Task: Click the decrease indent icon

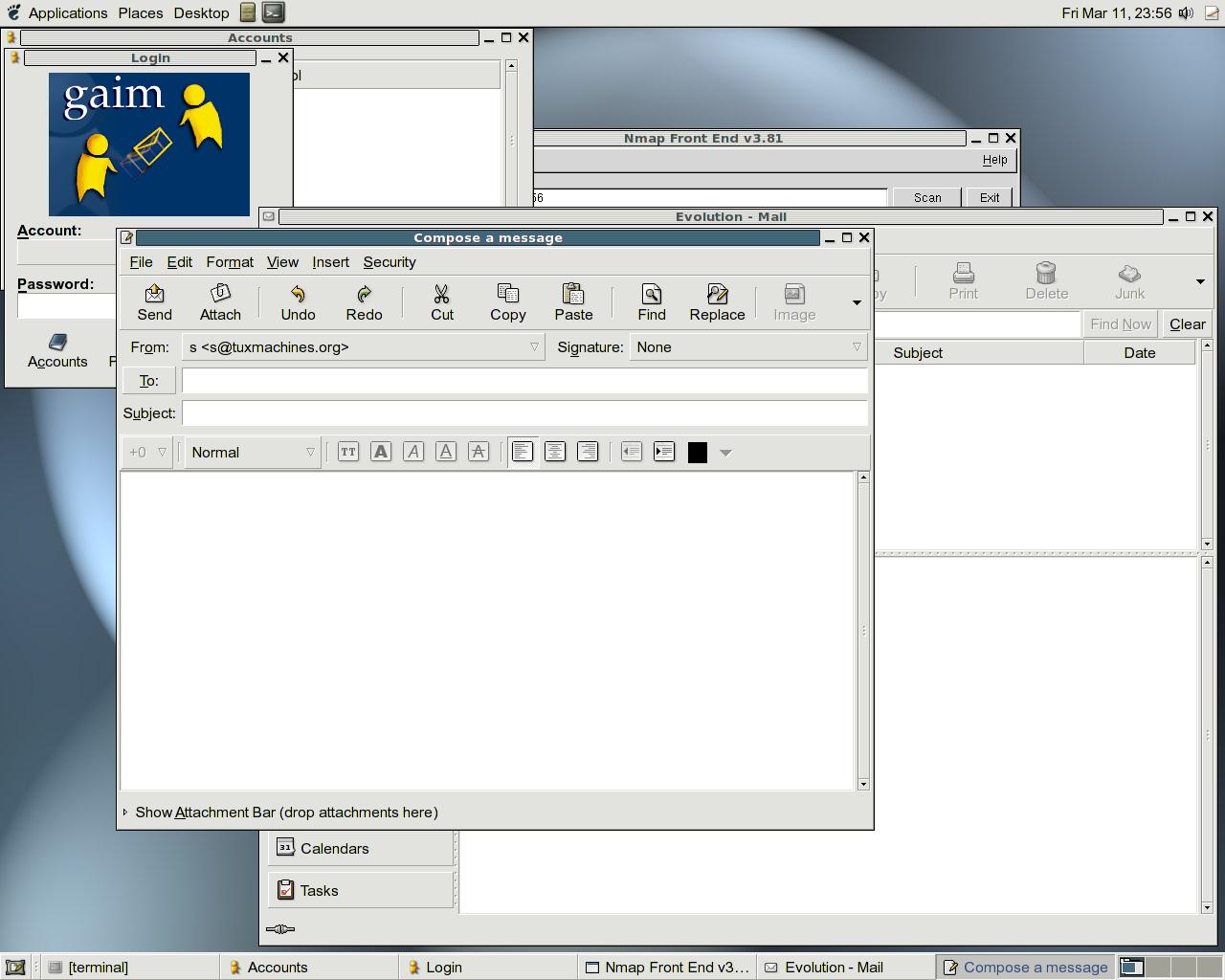Action: 632,452
